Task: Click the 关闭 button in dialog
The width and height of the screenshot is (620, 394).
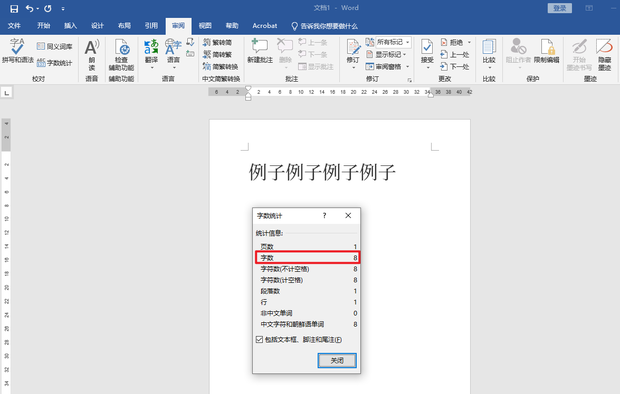Action: point(337,360)
